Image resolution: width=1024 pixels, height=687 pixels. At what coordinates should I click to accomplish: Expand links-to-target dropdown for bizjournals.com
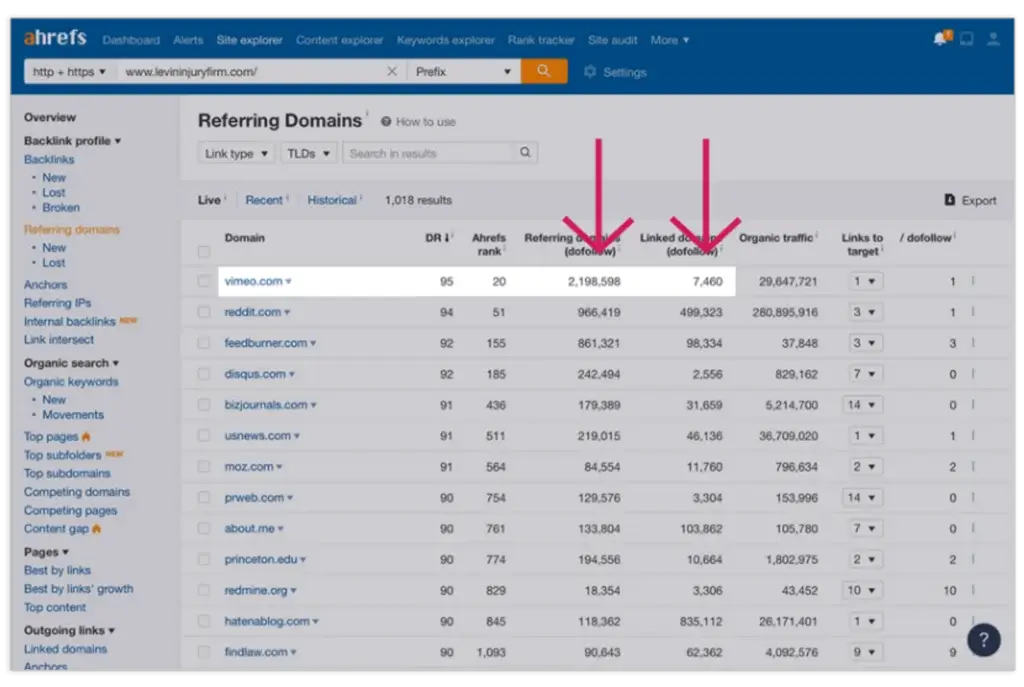pyautogui.click(x=862, y=405)
